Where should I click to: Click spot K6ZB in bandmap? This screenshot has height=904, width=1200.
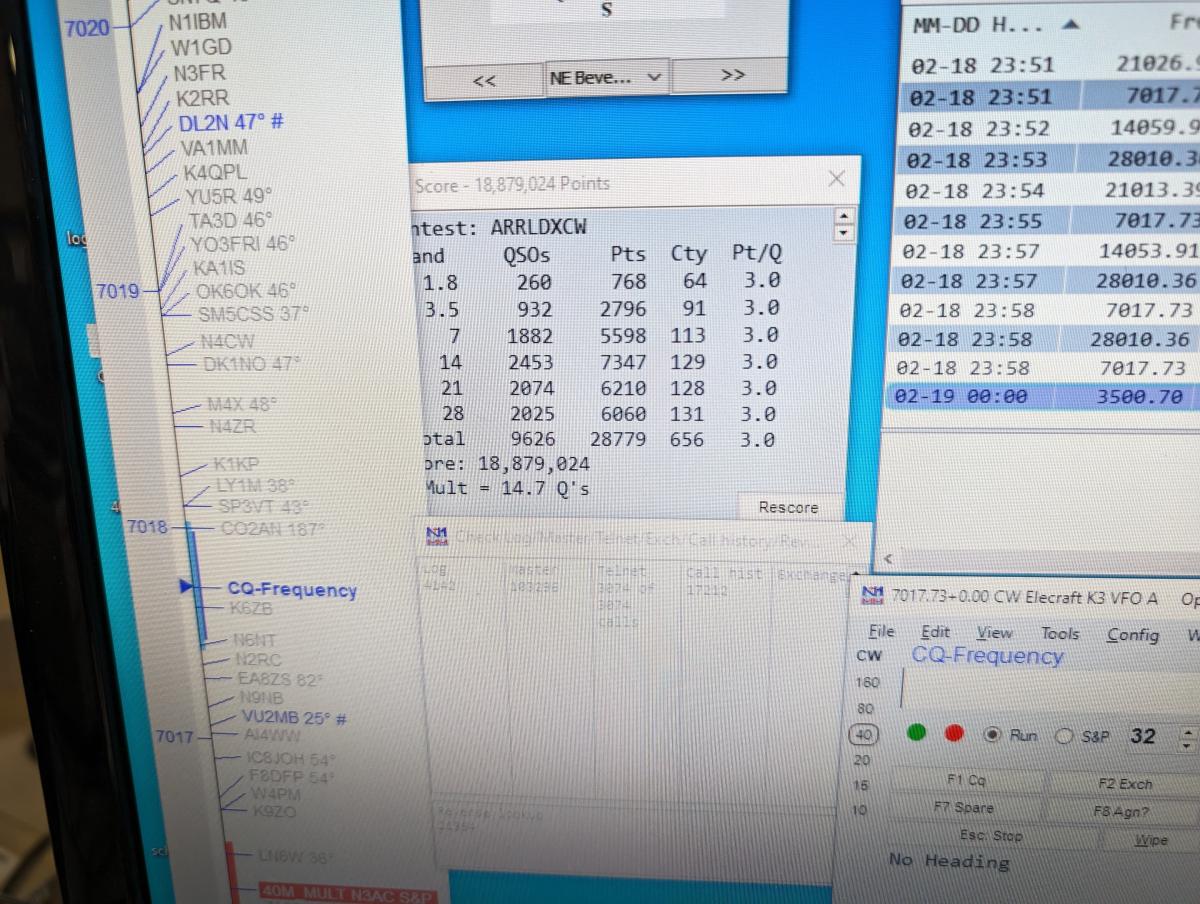pos(251,607)
